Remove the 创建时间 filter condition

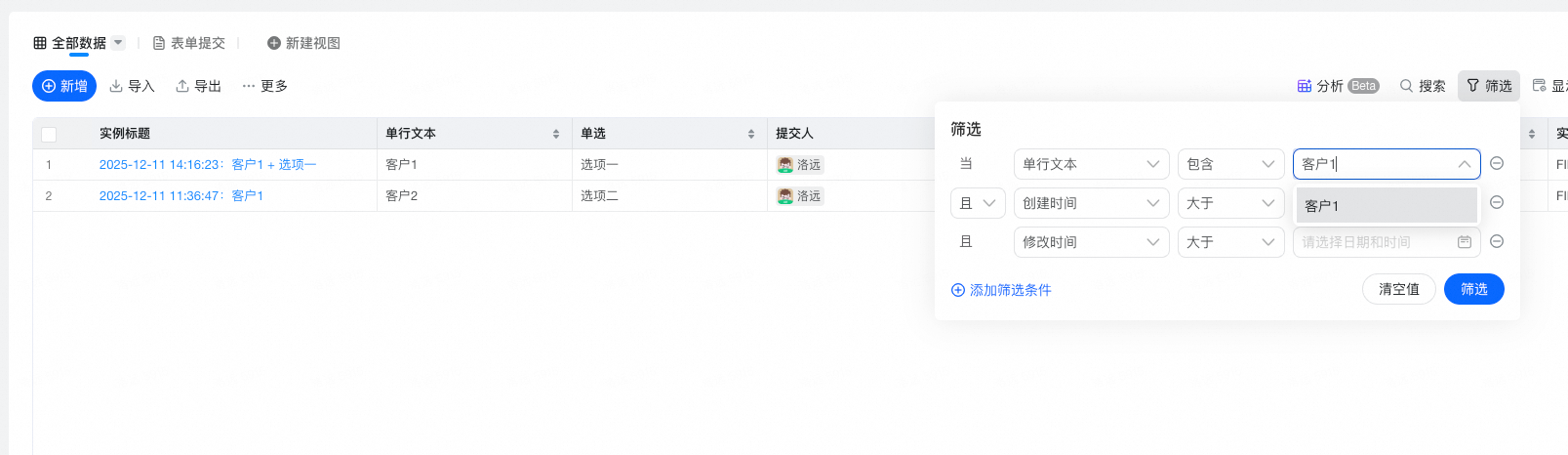[1497, 202]
